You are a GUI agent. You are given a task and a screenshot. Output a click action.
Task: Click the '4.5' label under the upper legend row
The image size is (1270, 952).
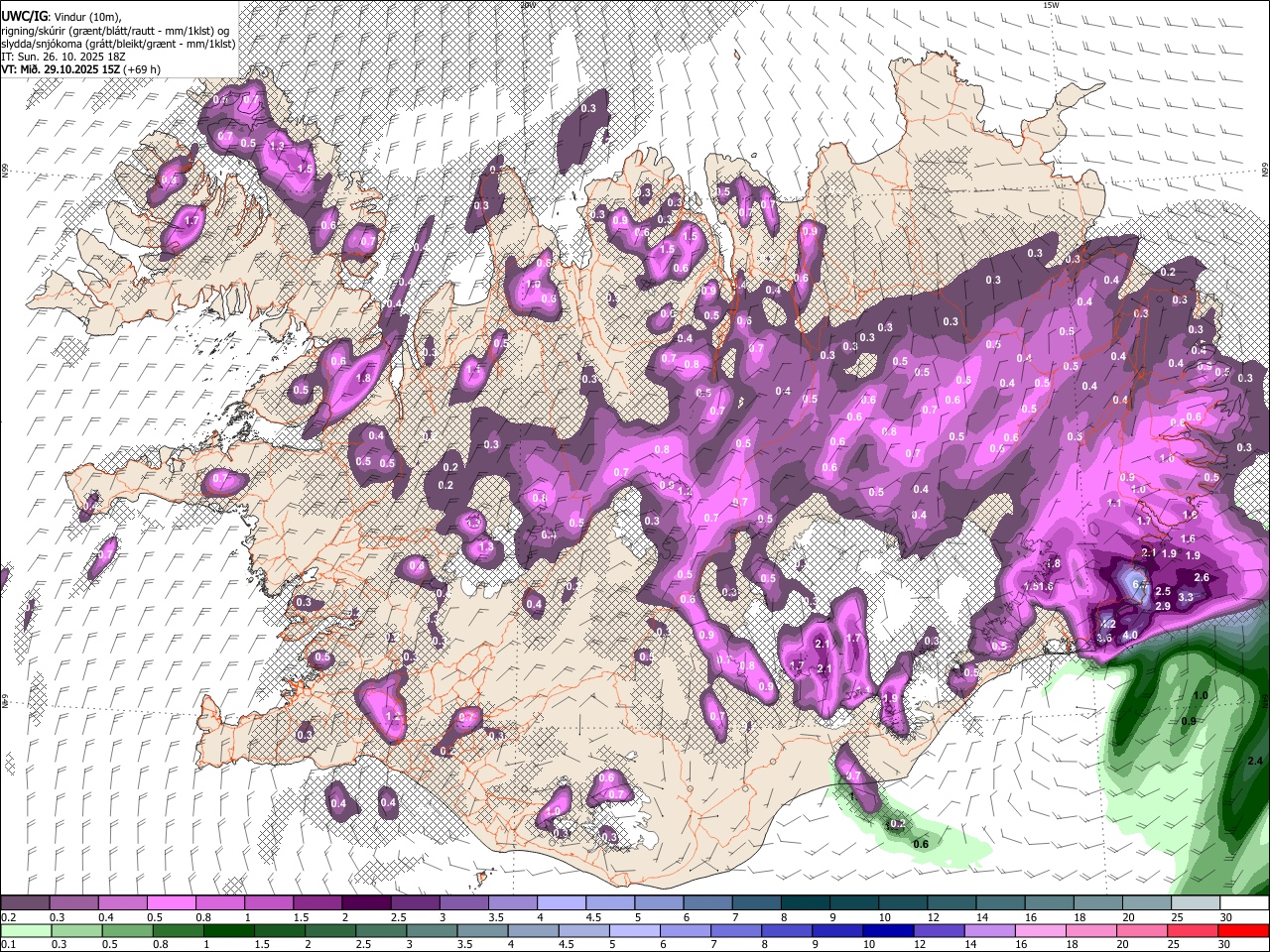[593, 917]
